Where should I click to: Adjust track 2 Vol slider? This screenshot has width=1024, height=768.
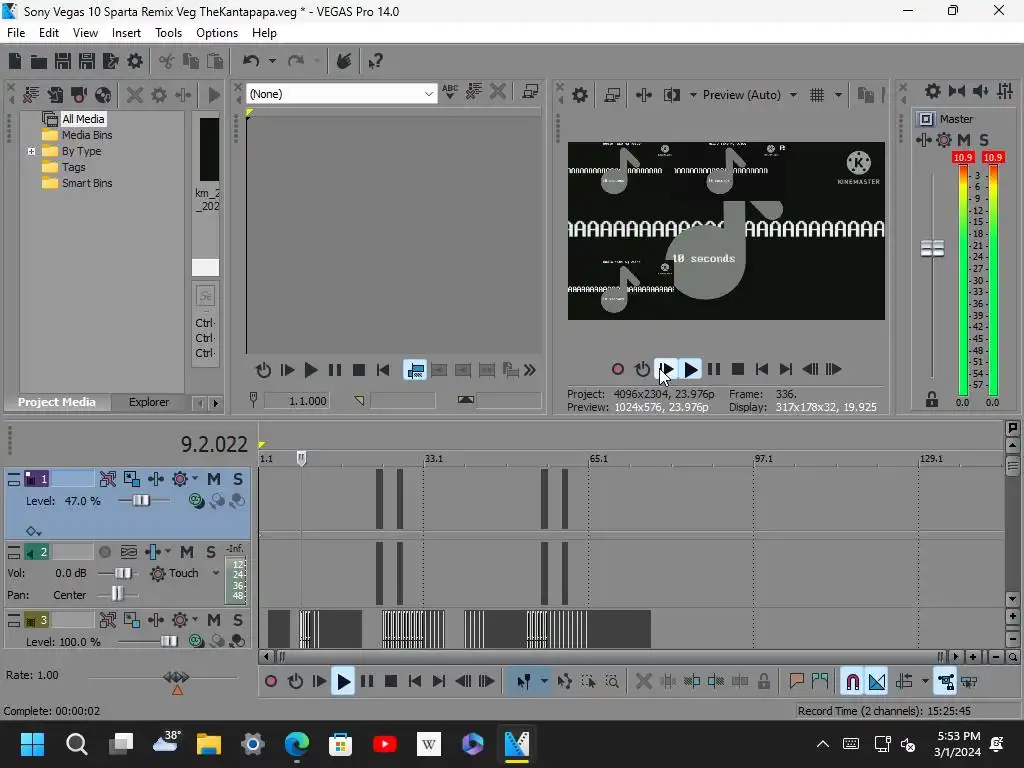click(x=122, y=573)
